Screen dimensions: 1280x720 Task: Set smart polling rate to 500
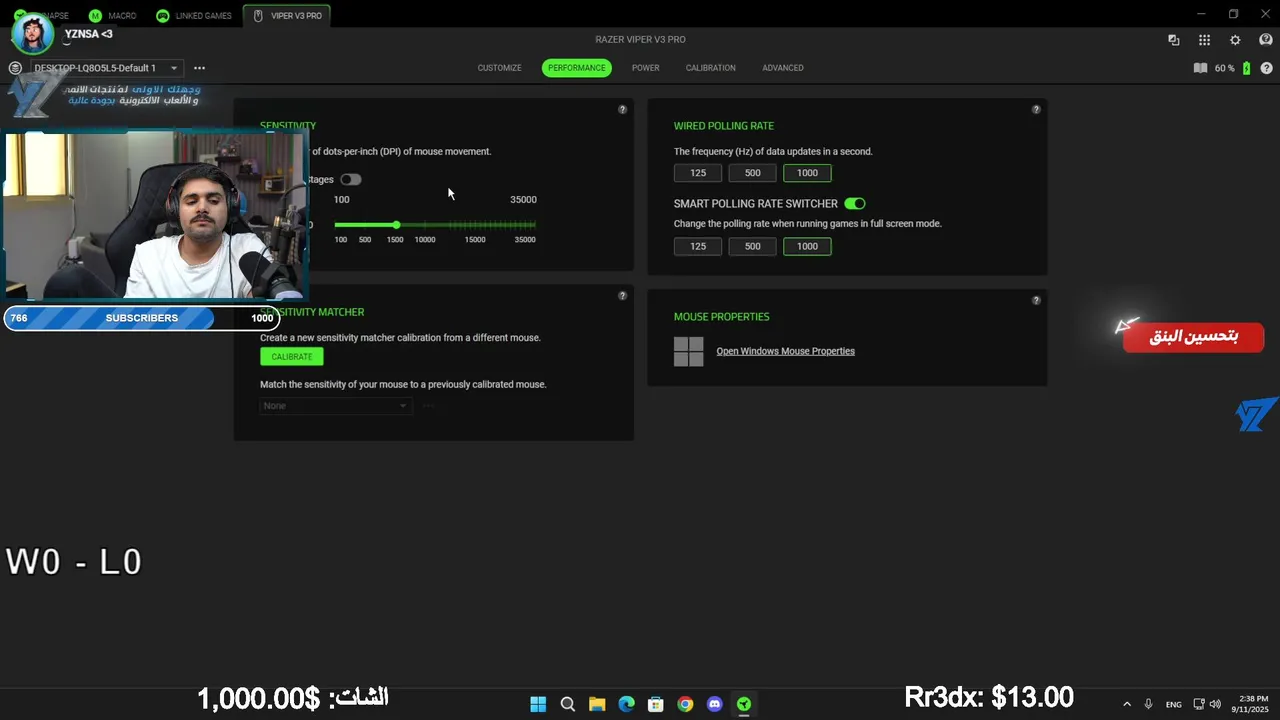tap(752, 246)
